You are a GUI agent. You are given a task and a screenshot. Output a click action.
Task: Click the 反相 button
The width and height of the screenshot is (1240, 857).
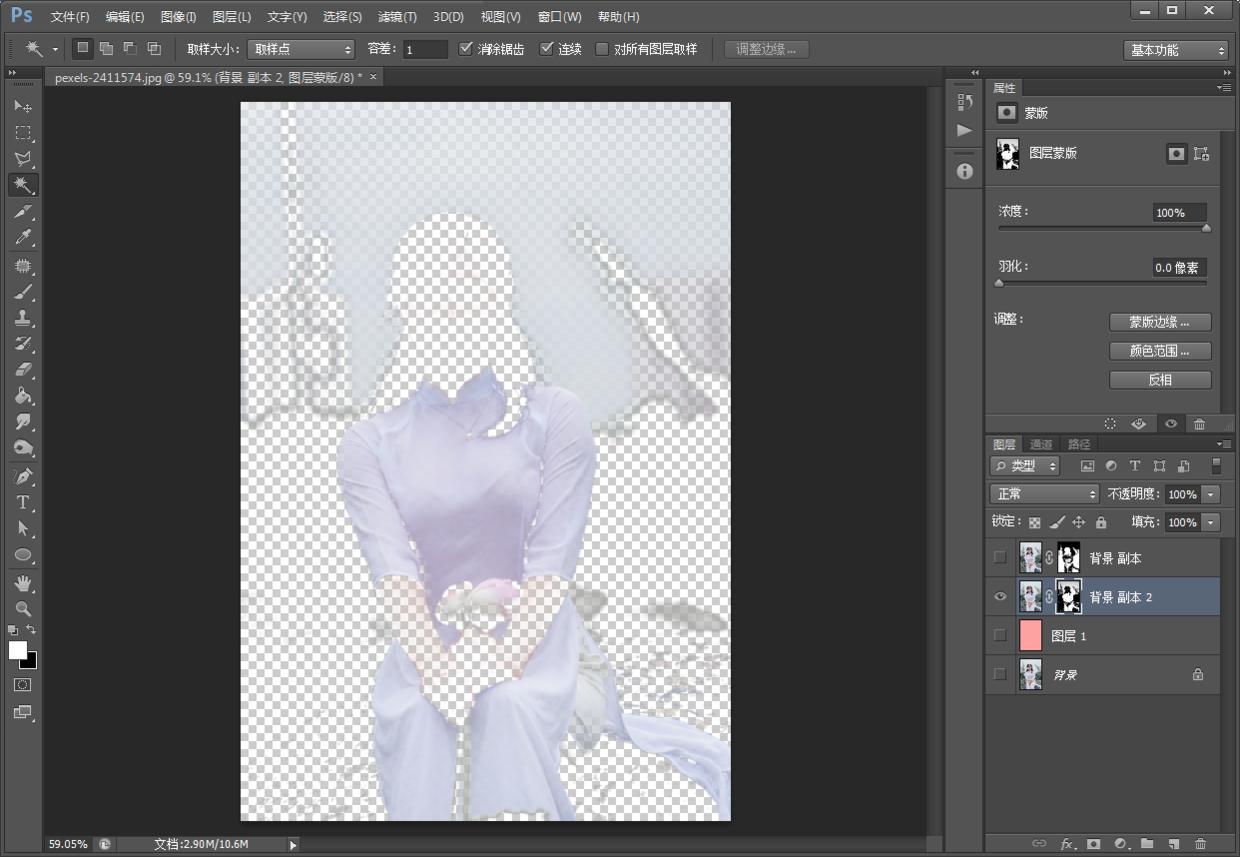(x=1160, y=380)
